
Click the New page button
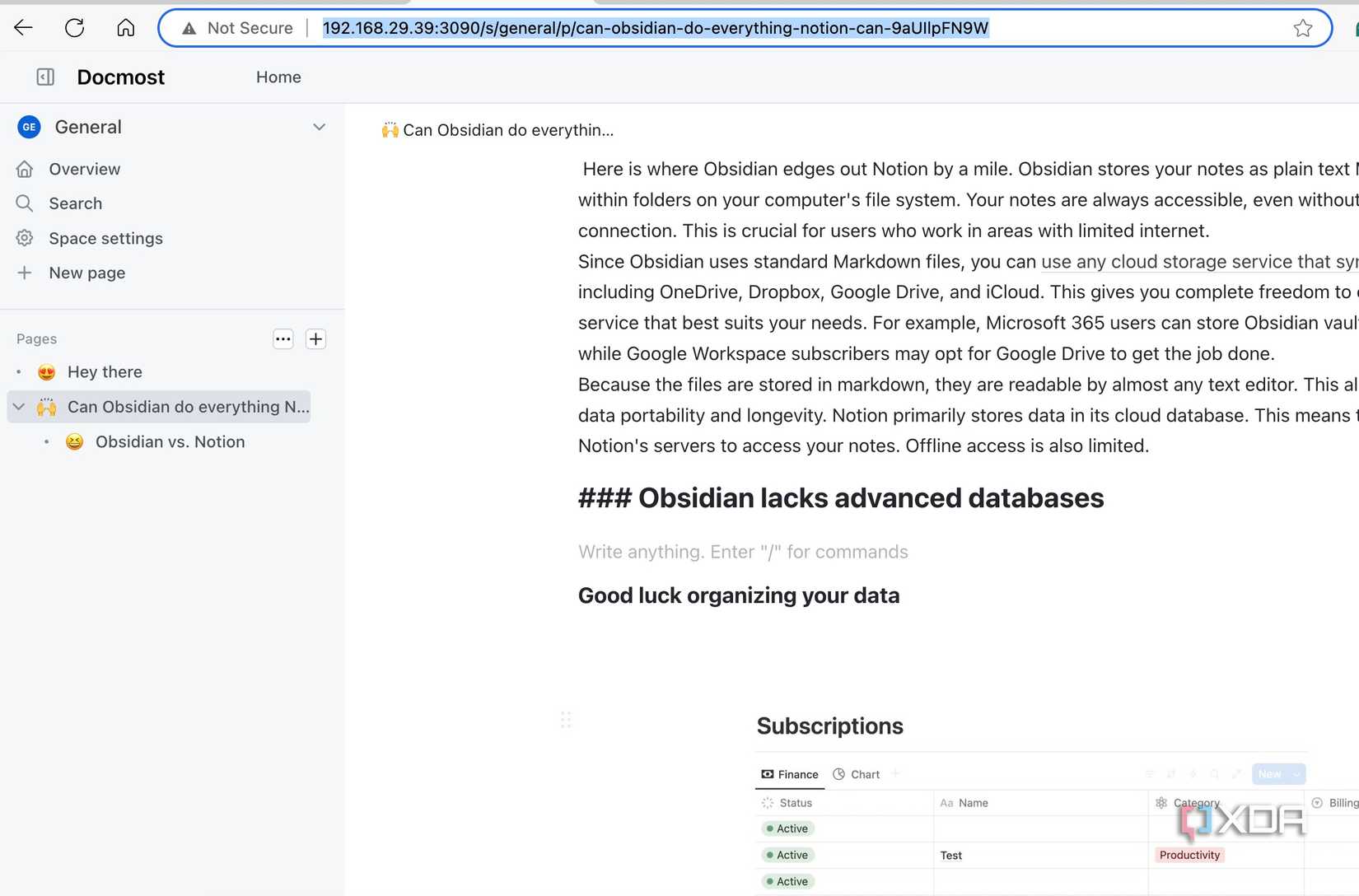click(86, 273)
